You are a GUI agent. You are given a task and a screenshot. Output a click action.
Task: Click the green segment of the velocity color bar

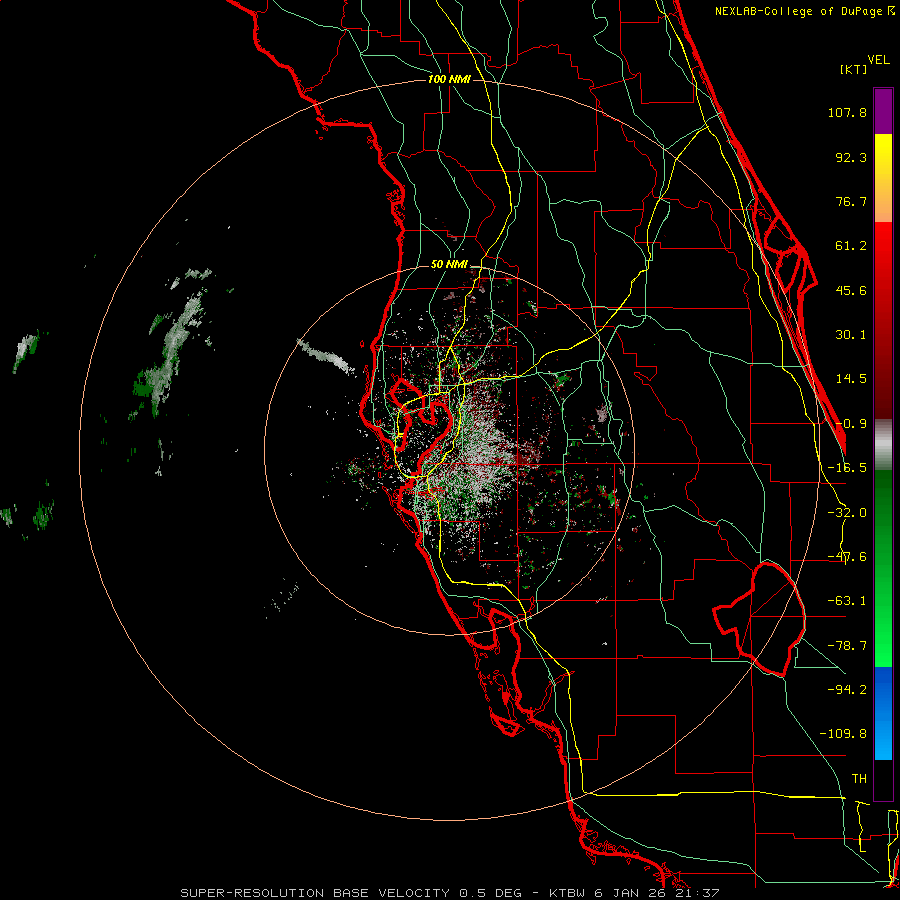[883, 568]
